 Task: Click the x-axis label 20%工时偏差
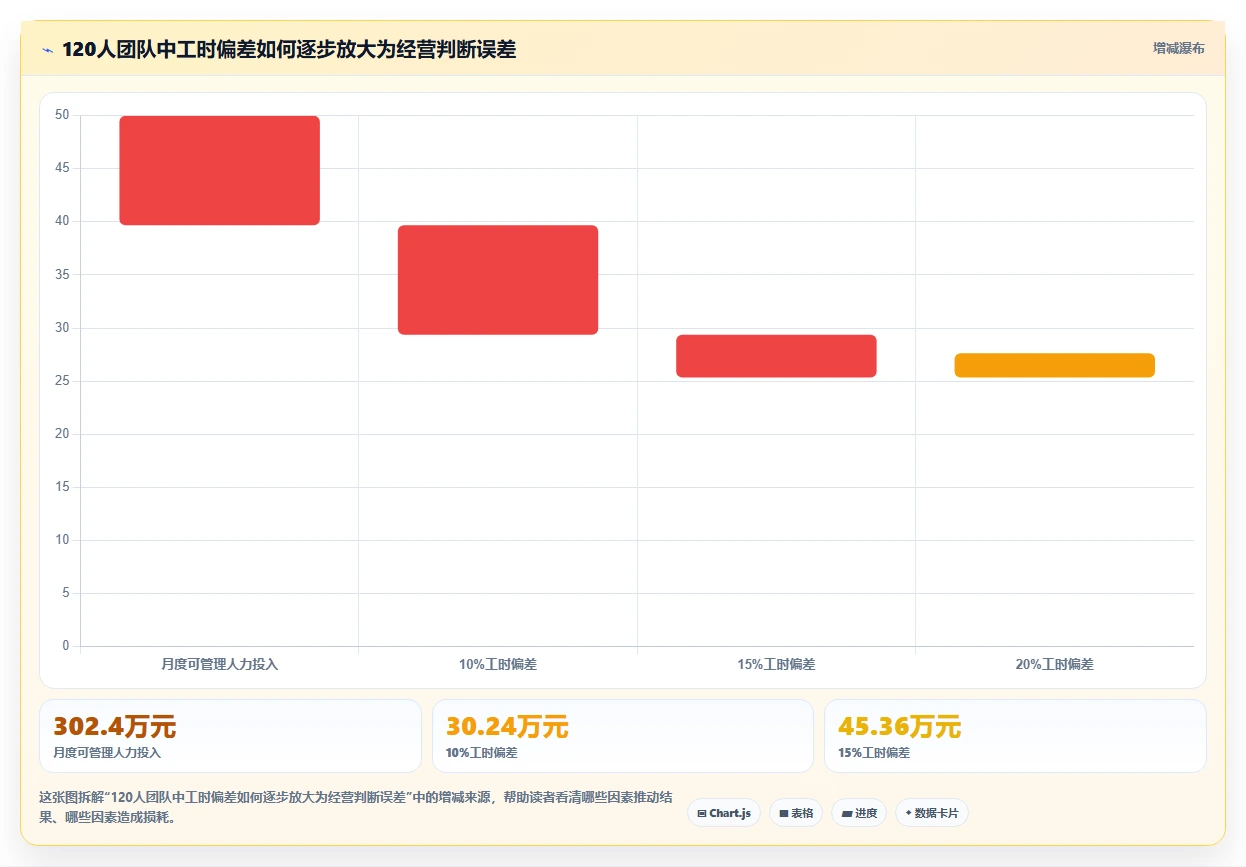coord(1055,664)
